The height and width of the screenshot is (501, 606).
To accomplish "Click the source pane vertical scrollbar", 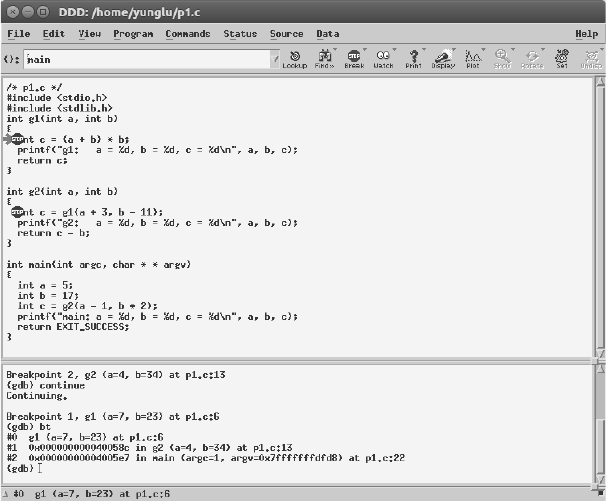I will 600,218.
